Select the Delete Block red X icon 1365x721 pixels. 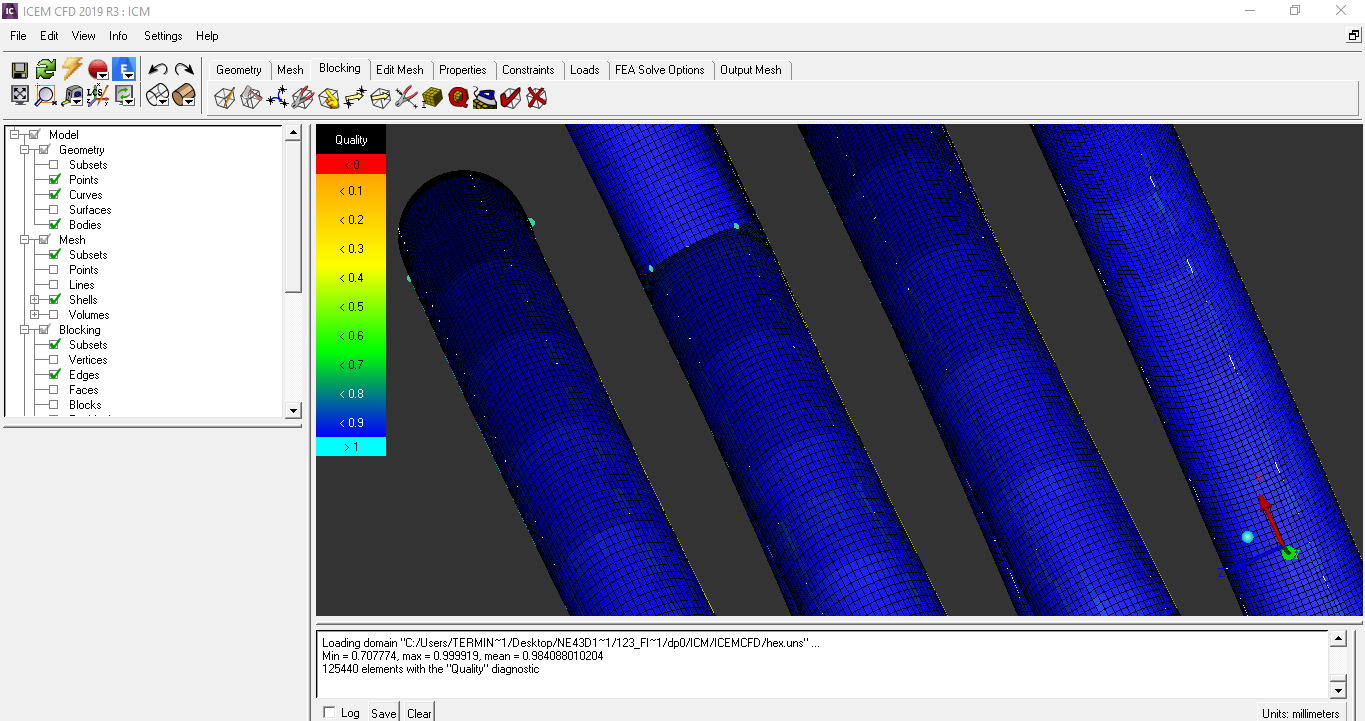(537, 98)
